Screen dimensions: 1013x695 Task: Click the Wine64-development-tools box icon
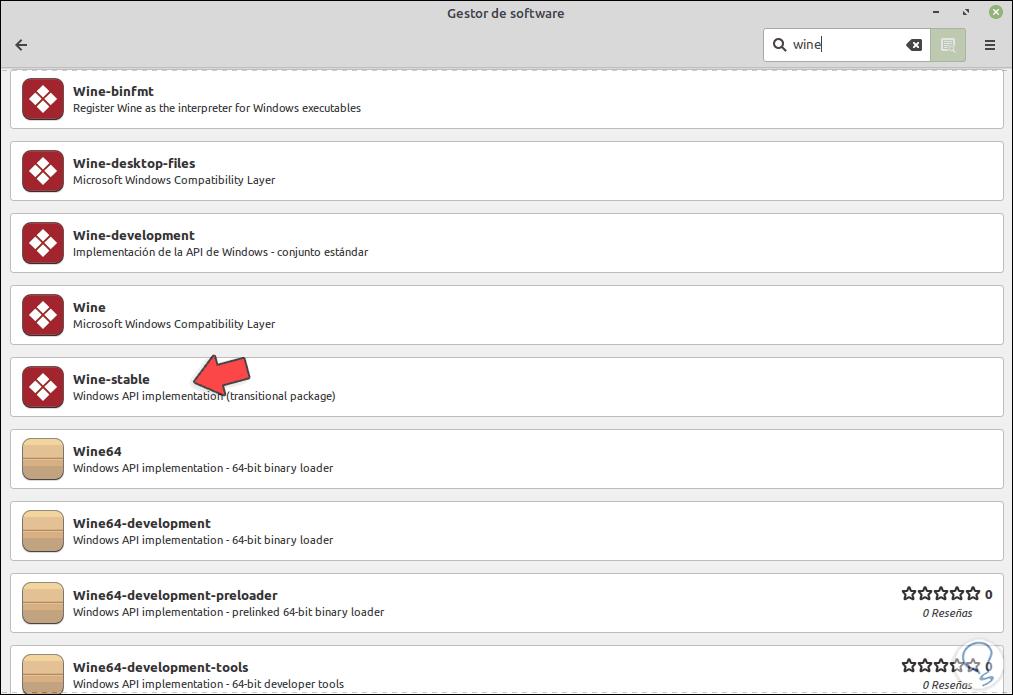pyautogui.click(x=43, y=674)
